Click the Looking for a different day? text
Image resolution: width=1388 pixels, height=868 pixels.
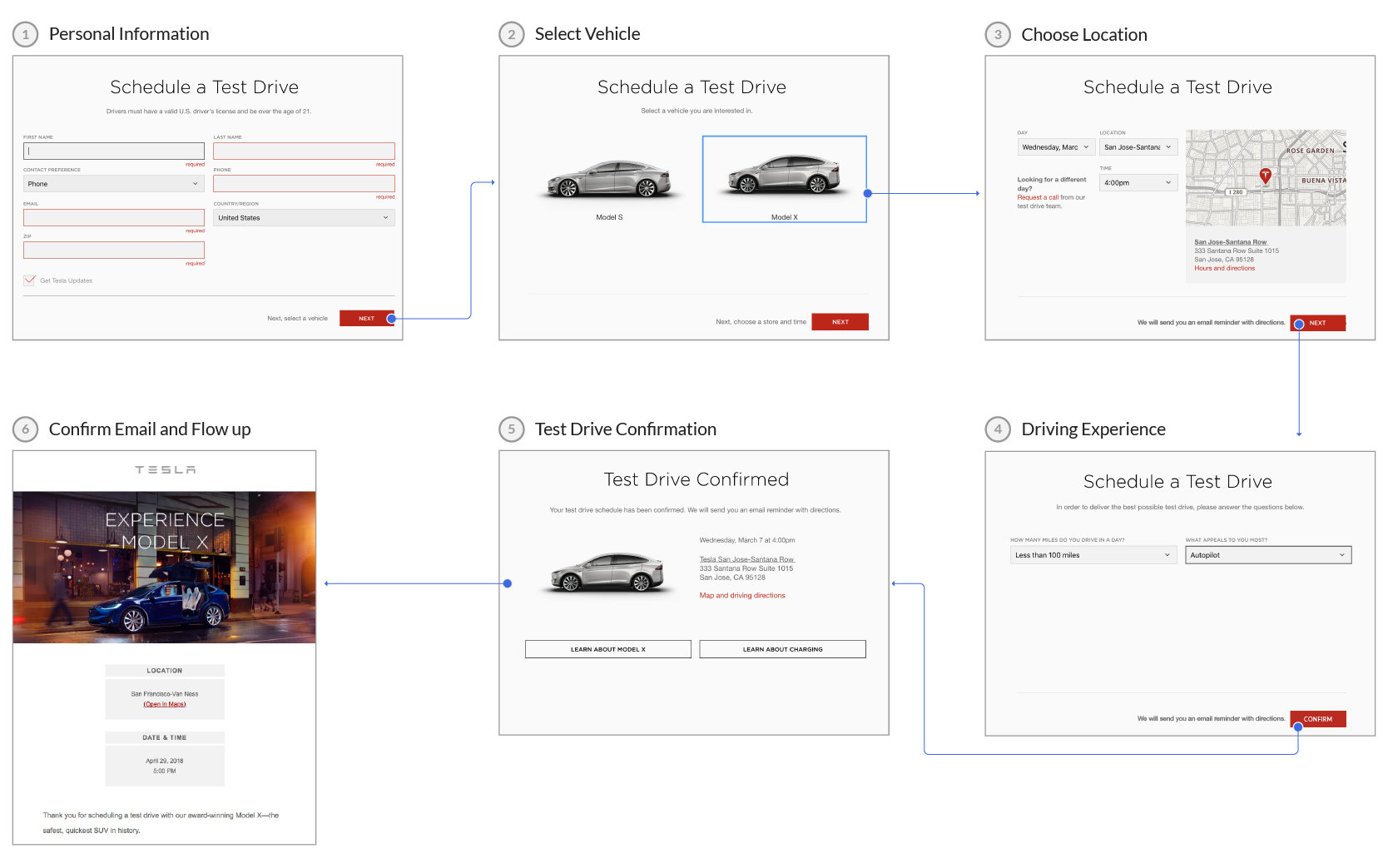pyautogui.click(x=1052, y=184)
